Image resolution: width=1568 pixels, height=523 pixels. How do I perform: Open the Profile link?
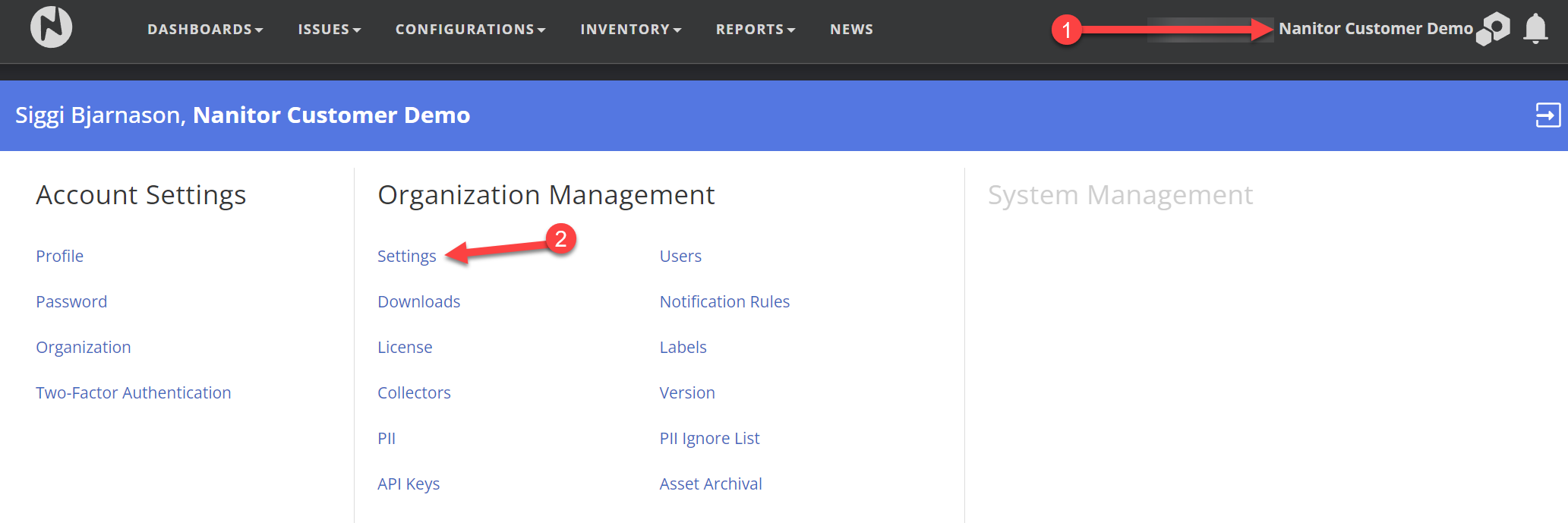(x=59, y=256)
